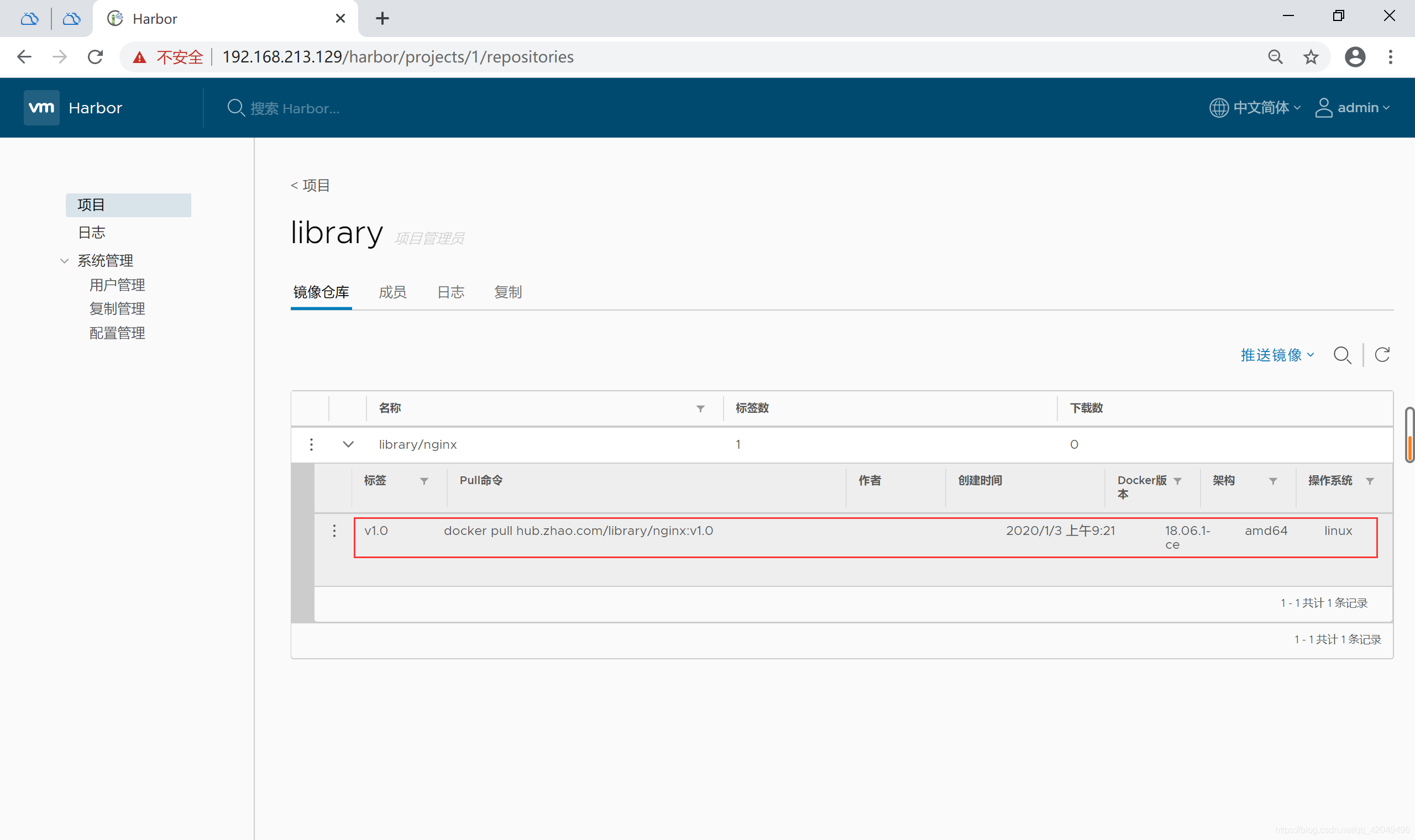Screen dimensions: 1415x840
Task: Open 用户管理 in the sidebar
Action: tap(117, 285)
